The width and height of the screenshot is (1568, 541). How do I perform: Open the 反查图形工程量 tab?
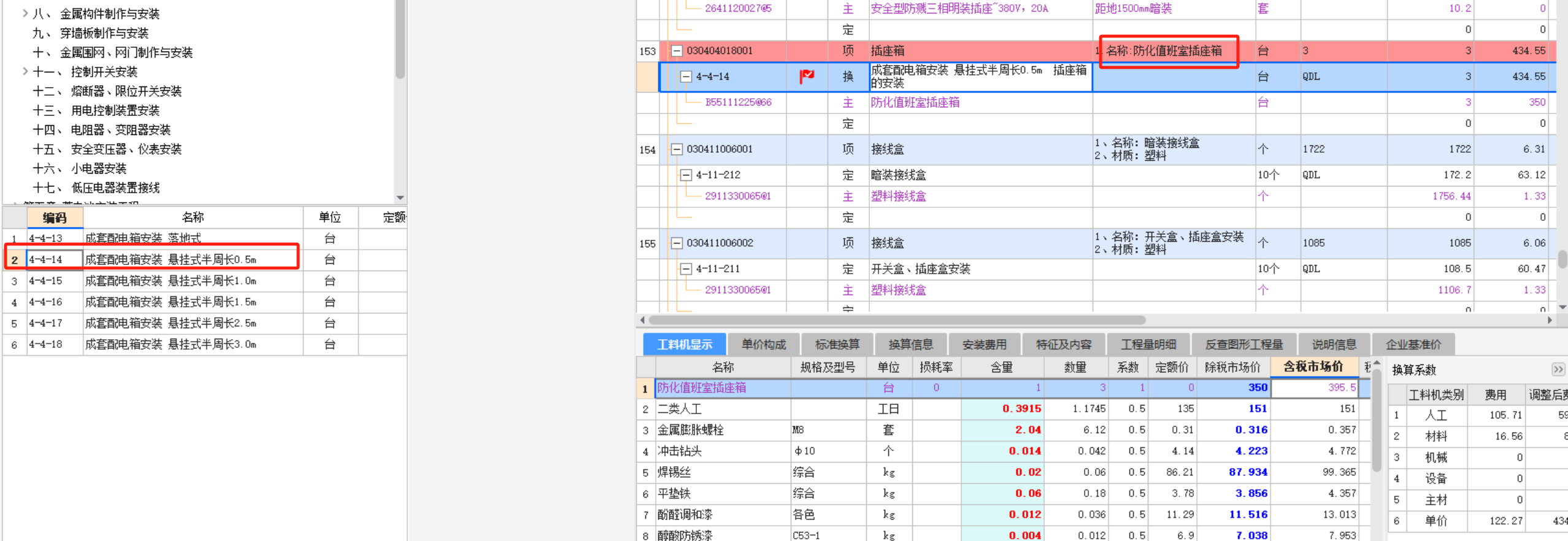(x=1243, y=344)
